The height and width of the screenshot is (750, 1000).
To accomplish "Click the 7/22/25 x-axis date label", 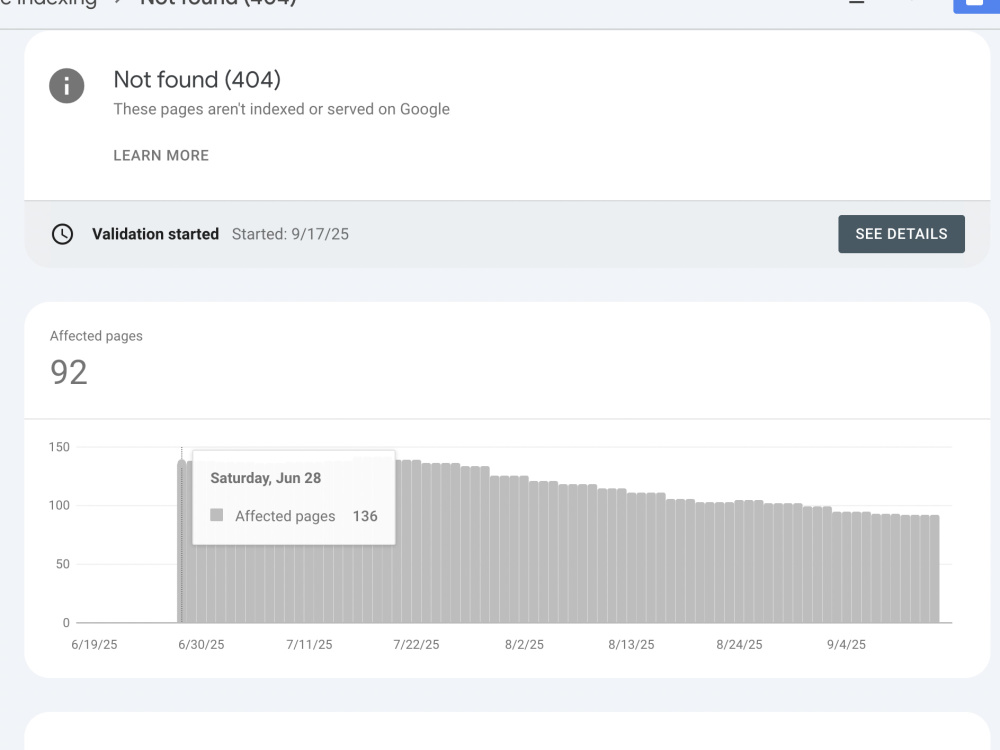I will [416, 645].
